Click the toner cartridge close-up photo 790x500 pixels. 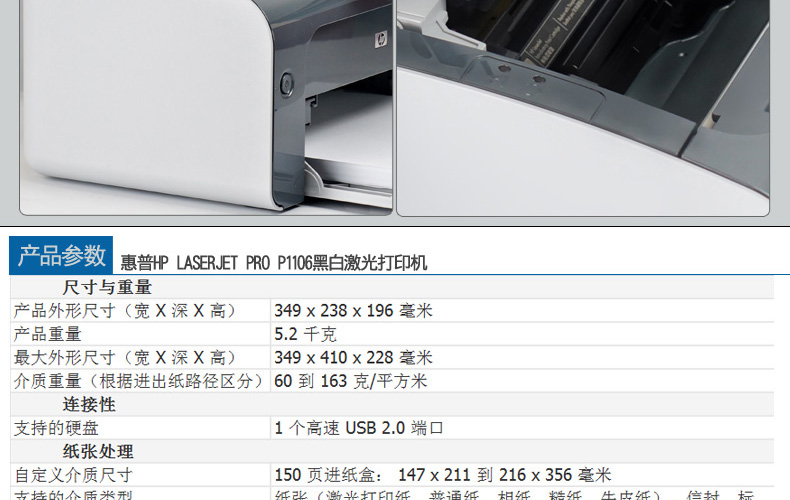(583, 108)
